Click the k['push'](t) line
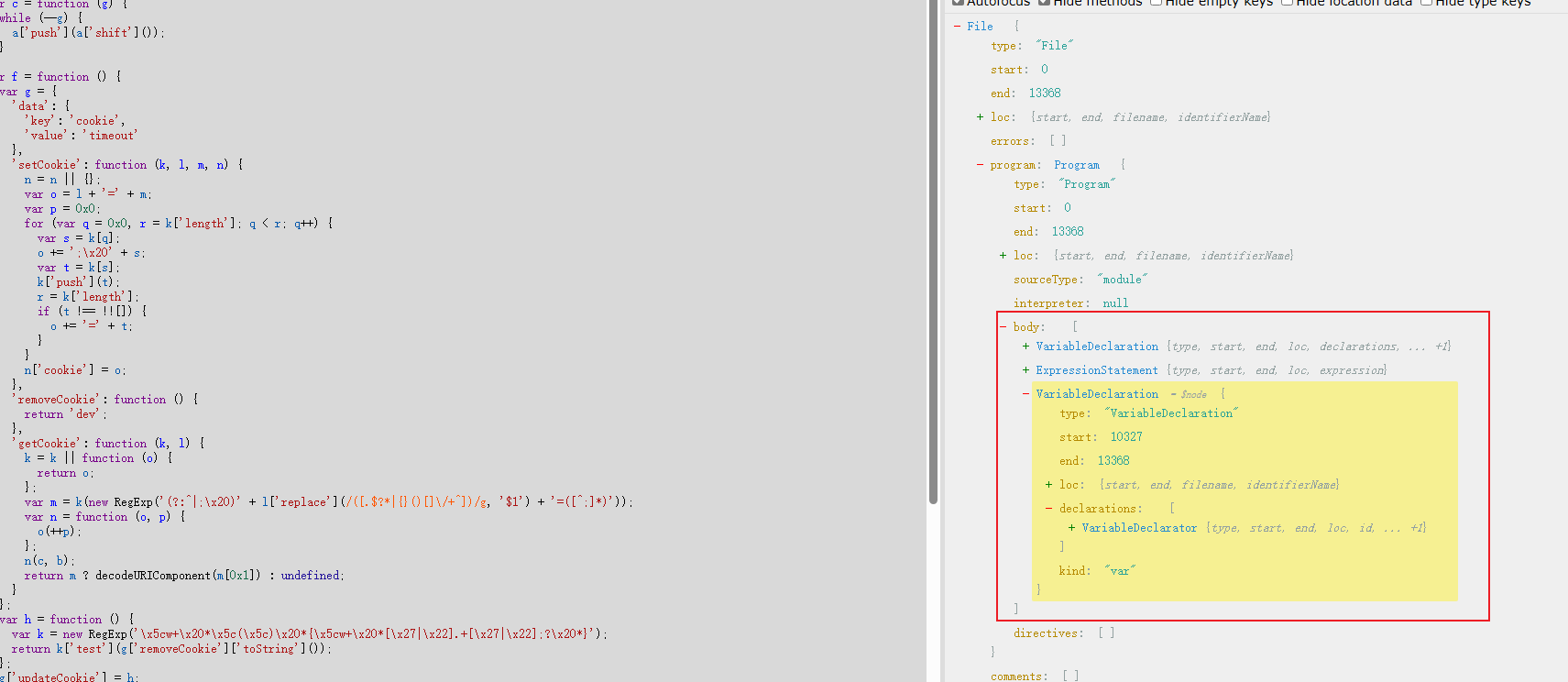 coord(78,282)
